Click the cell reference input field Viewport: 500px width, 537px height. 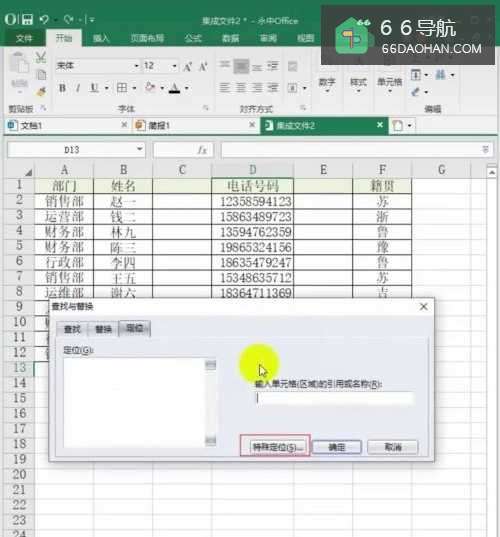pos(335,398)
